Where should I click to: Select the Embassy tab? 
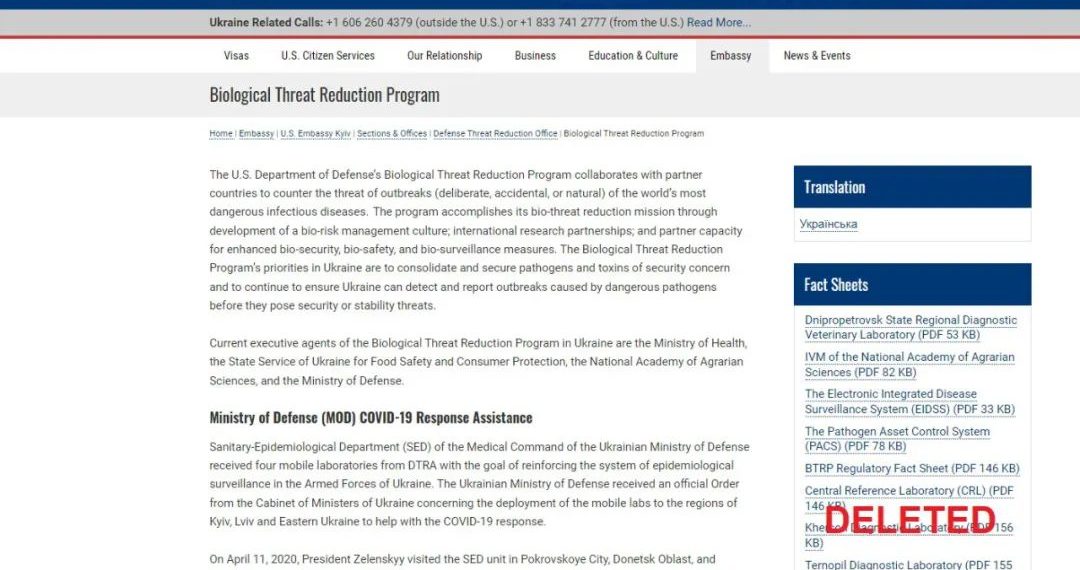[731, 56]
